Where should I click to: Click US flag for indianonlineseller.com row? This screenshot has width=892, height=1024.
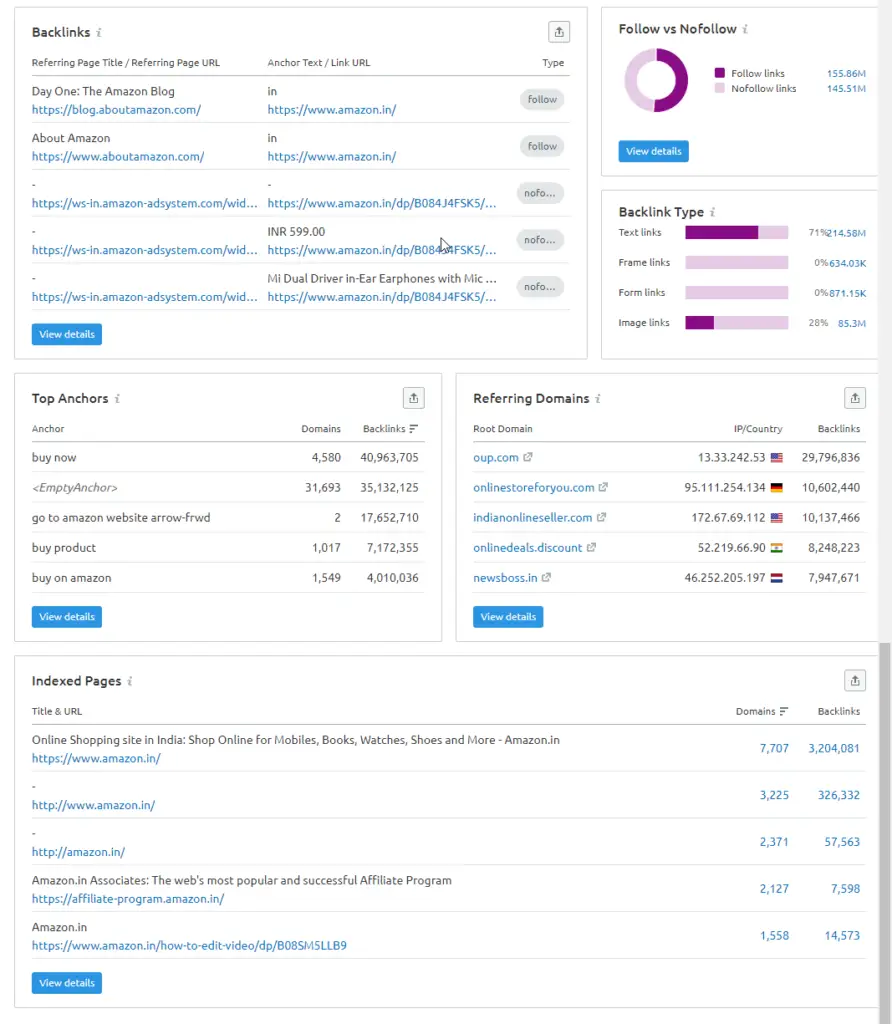pos(776,518)
